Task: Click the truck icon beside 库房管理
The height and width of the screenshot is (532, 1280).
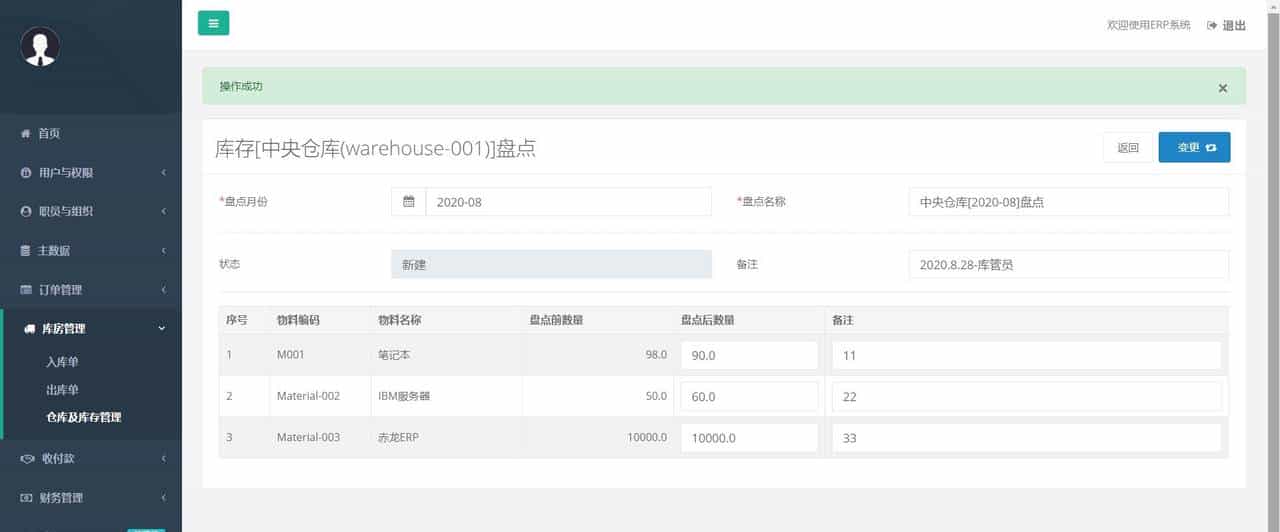Action: (29, 328)
